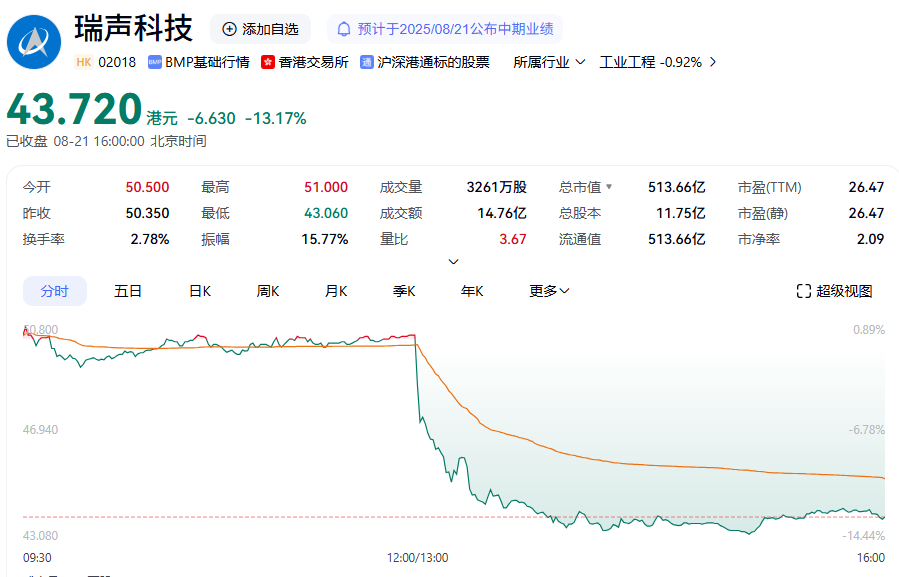
Task: Select the 分时 chart tab
Action: tap(54, 291)
